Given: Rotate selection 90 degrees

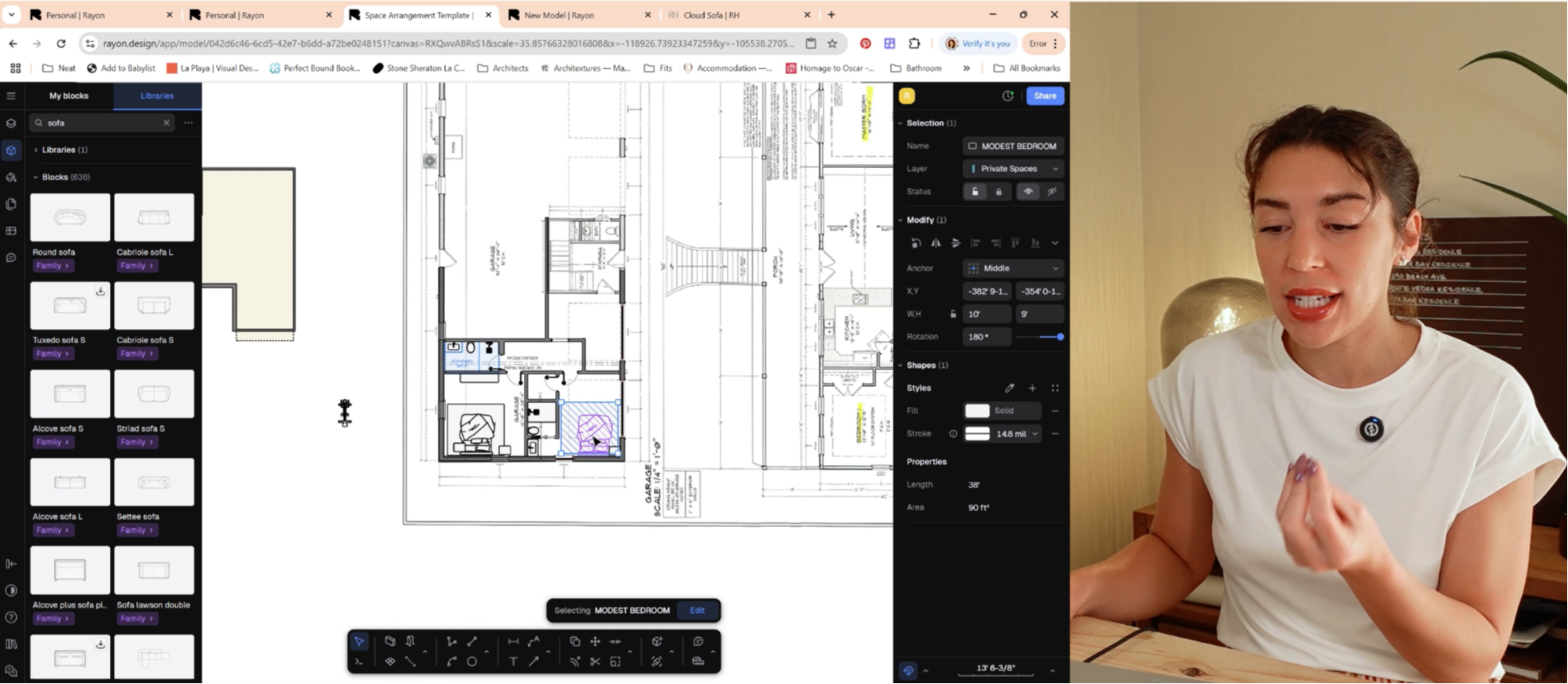Looking at the screenshot, I should pyautogui.click(x=916, y=243).
